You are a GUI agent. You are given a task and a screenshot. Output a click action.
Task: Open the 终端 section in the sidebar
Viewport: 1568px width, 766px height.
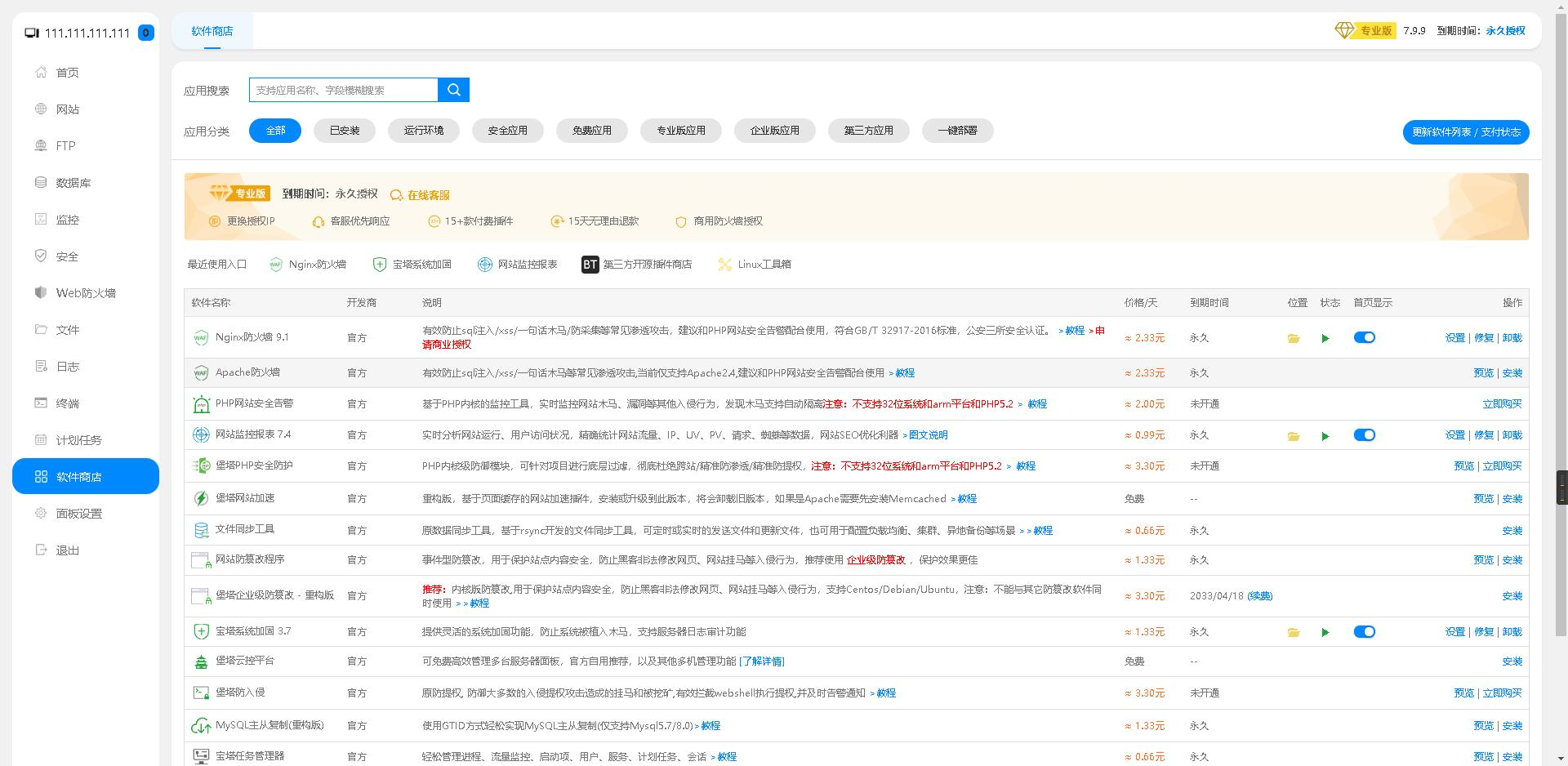coord(69,403)
